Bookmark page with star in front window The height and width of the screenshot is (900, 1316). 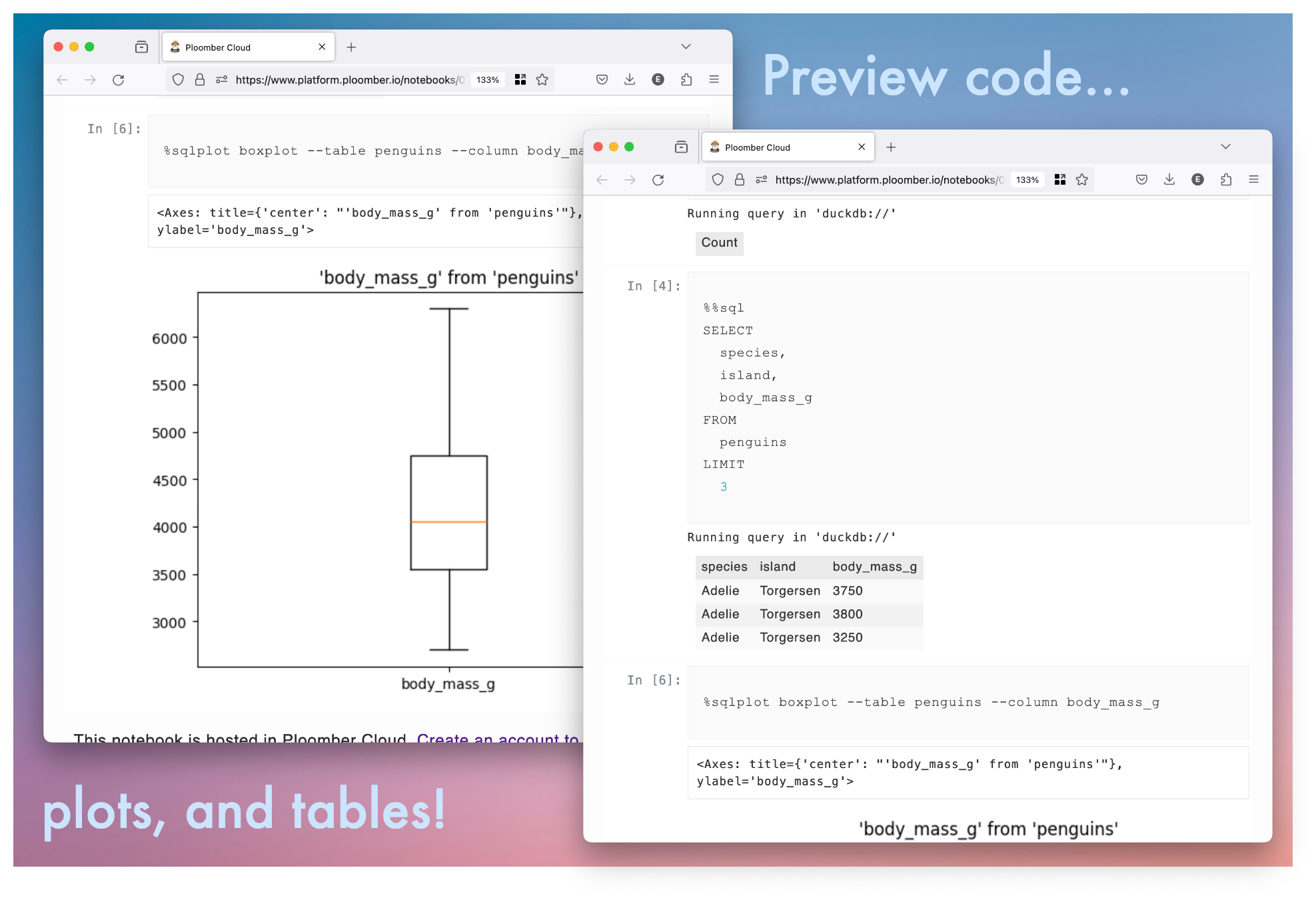point(1082,180)
